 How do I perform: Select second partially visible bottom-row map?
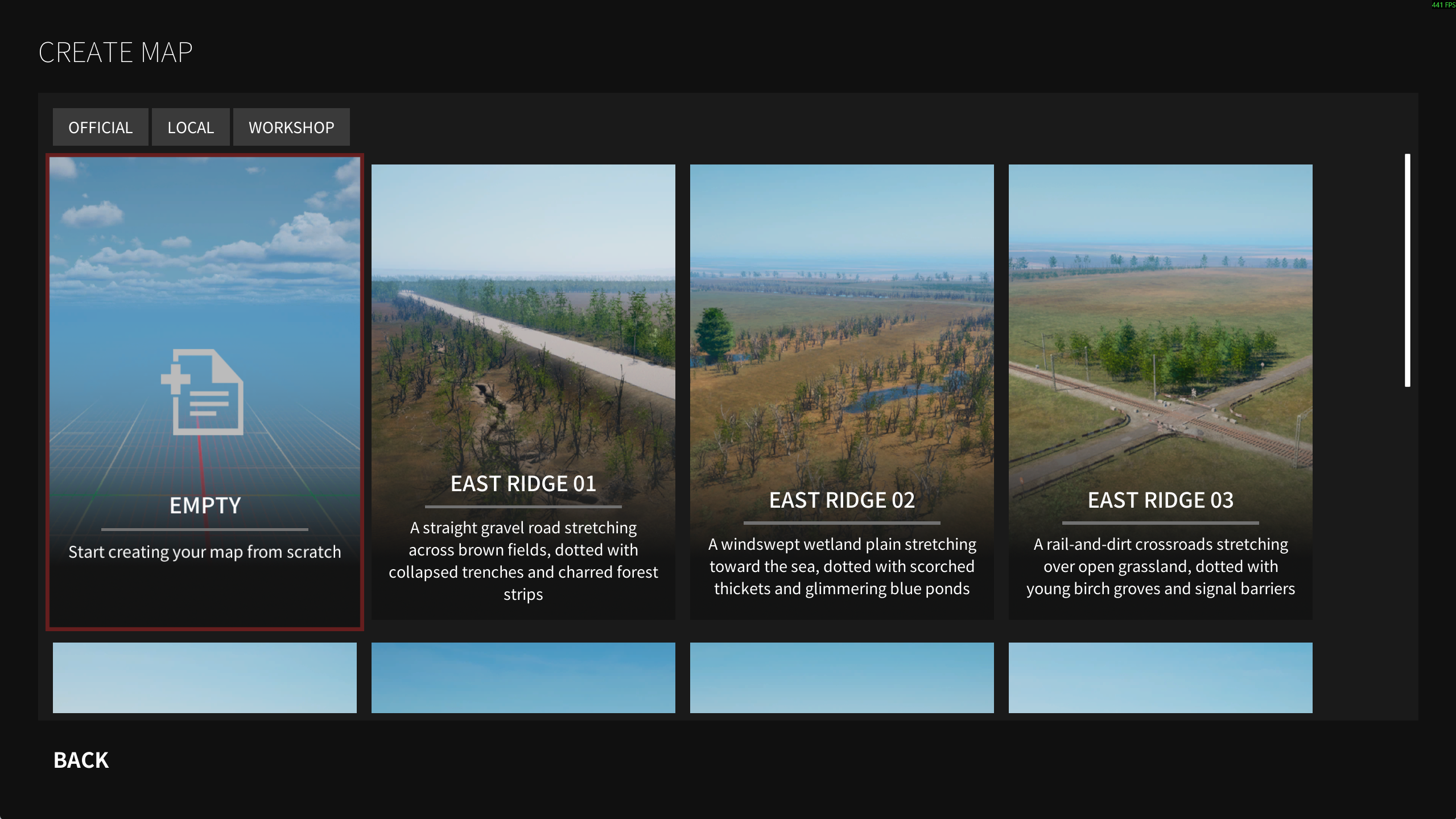(x=523, y=677)
